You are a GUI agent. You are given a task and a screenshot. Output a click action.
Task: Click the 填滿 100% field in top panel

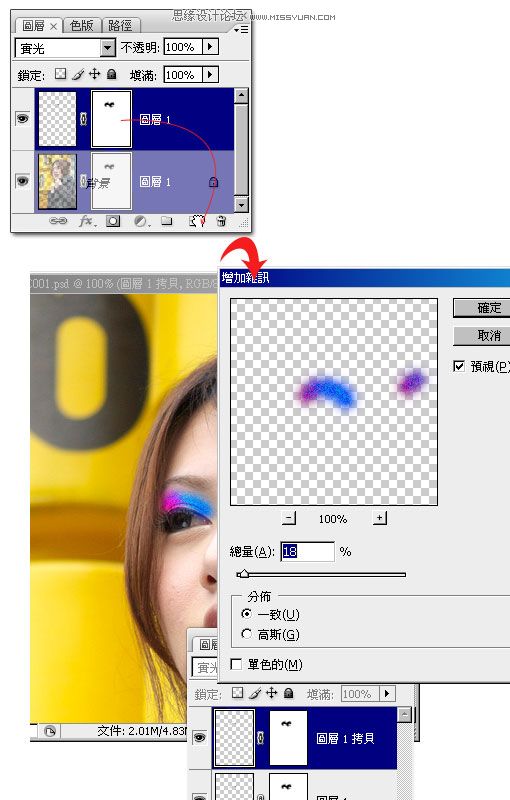point(183,74)
